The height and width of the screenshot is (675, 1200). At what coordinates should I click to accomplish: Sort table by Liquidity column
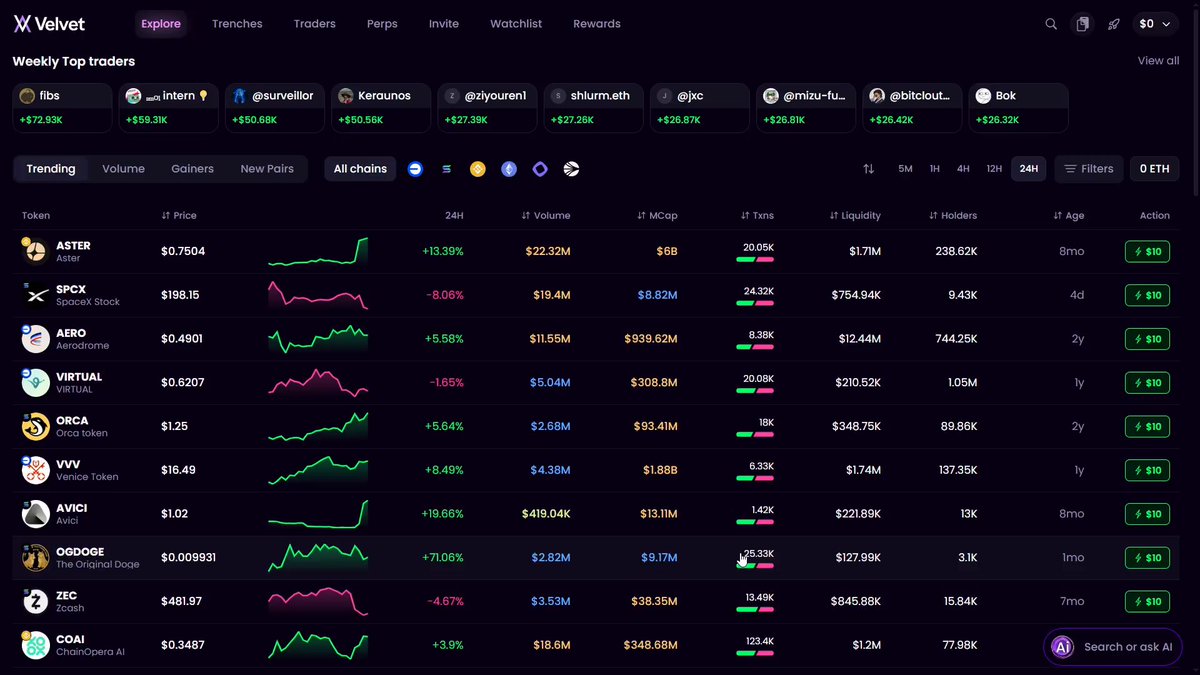coord(855,215)
